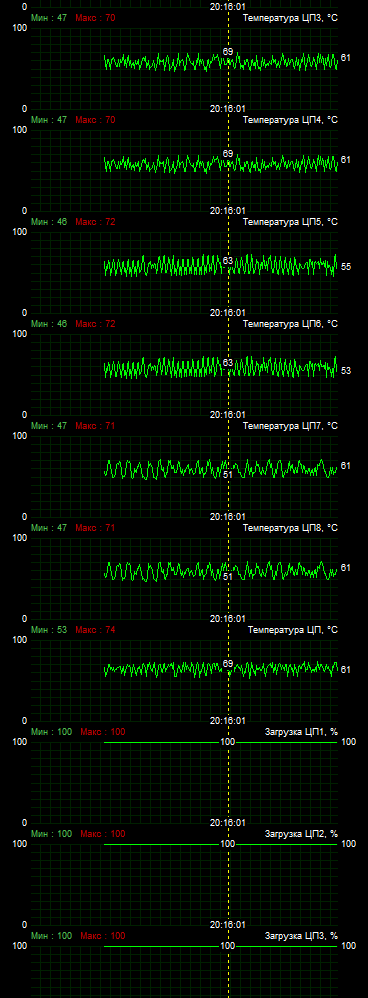Click marker reading 100 on Загрузка ЦП2 line
The width and height of the screenshot is (368, 998).
click(227, 844)
